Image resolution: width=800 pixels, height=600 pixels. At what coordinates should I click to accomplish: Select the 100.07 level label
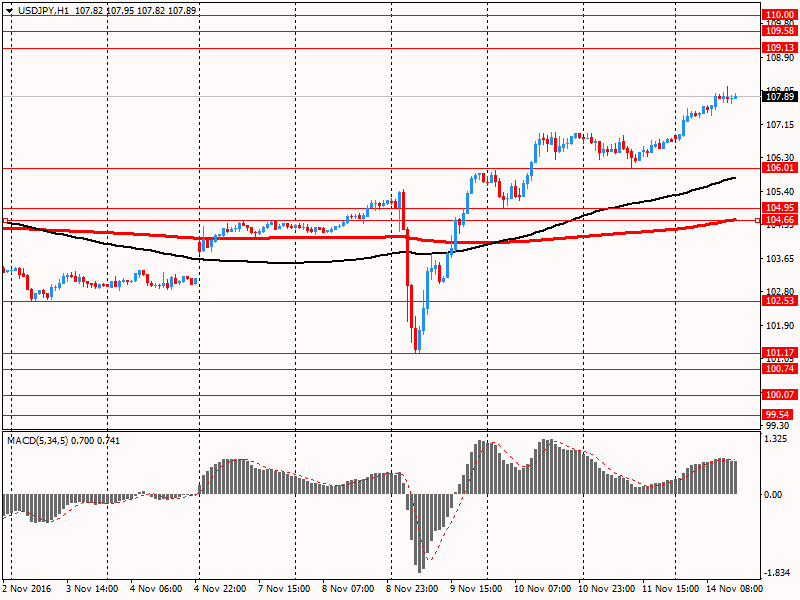pyautogui.click(x=780, y=395)
